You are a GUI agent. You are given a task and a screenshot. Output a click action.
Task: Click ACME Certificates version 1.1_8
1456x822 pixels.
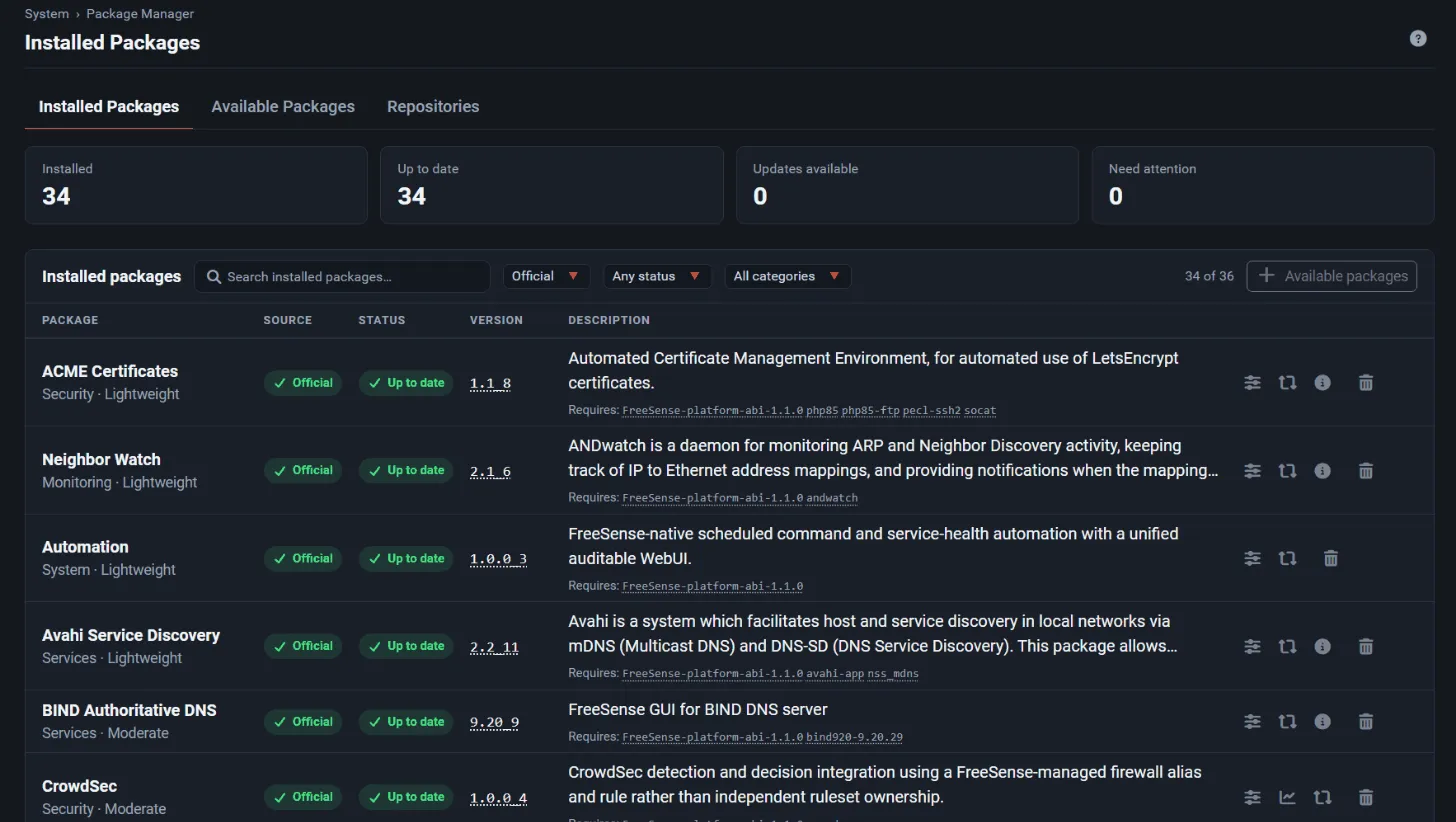click(490, 383)
